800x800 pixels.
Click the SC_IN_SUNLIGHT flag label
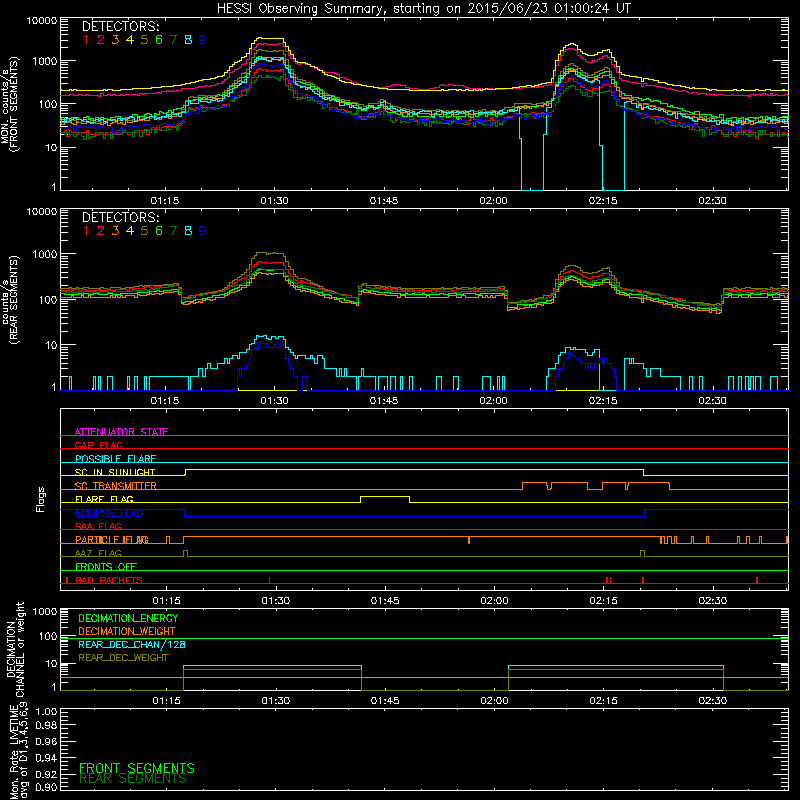(x=115, y=472)
